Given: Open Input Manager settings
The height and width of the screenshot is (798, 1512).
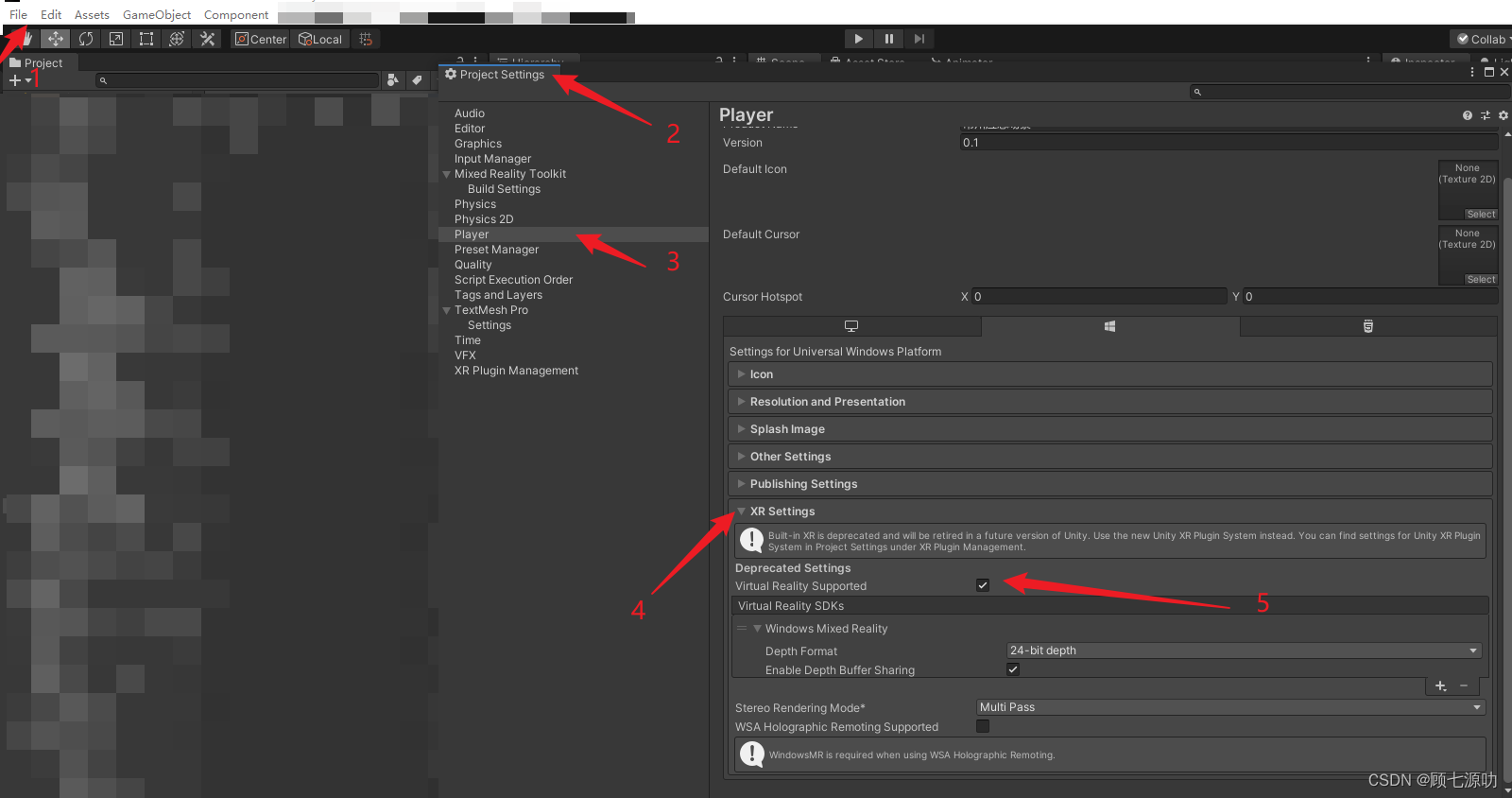Looking at the screenshot, I should point(492,159).
